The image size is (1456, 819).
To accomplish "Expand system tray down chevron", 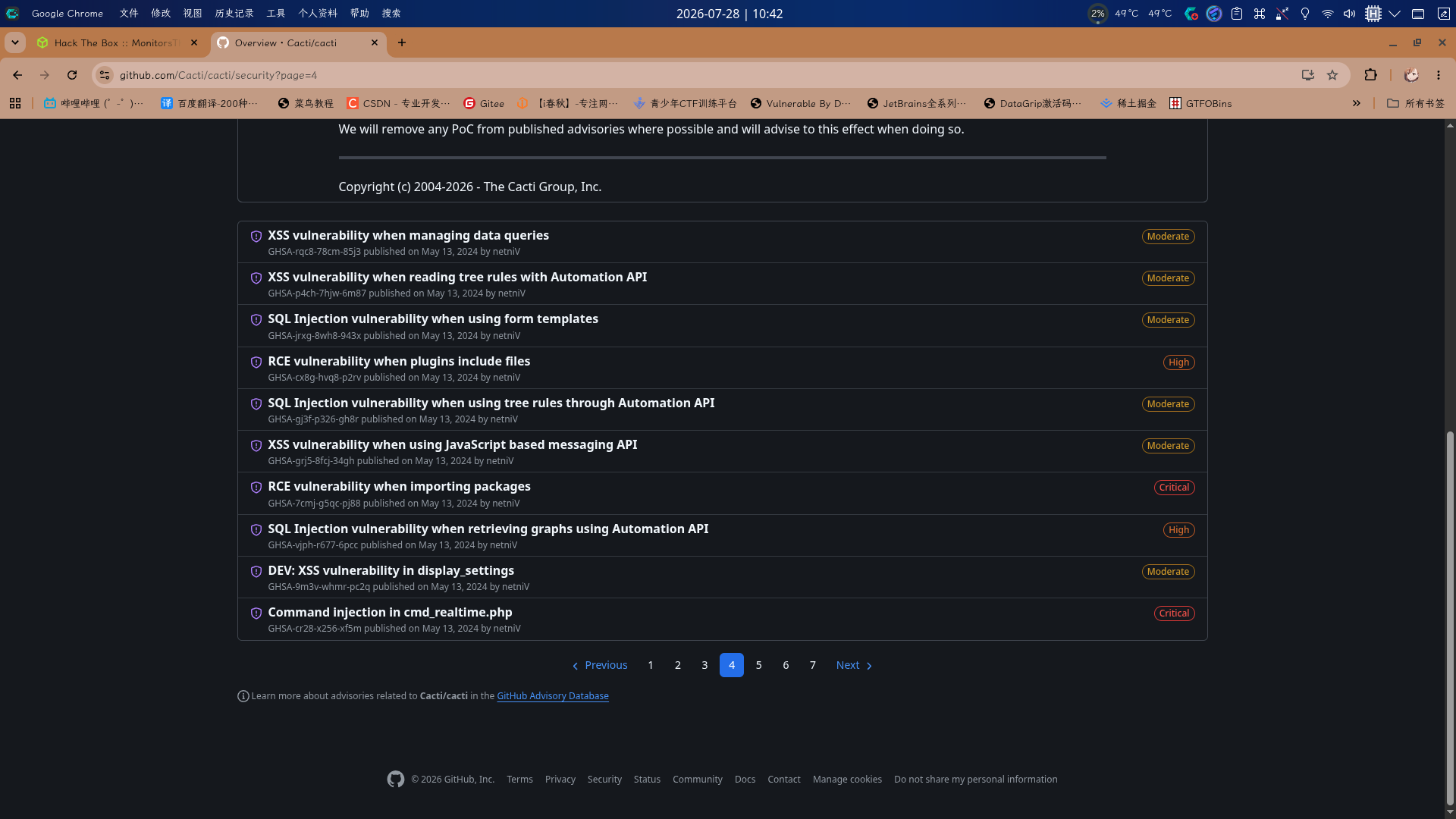I will pos(1395,14).
